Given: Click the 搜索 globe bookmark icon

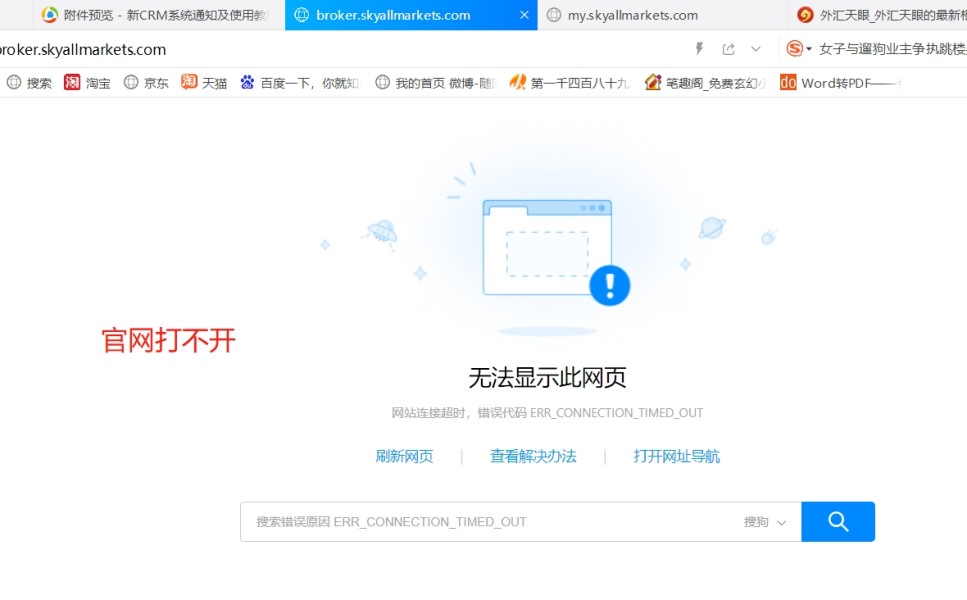Looking at the screenshot, I should 14,82.
